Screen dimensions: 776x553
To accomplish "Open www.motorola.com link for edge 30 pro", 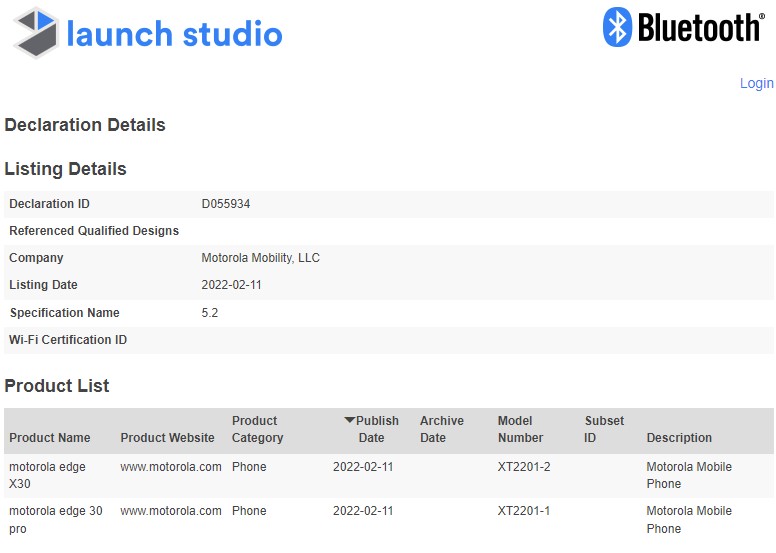I will point(171,511).
